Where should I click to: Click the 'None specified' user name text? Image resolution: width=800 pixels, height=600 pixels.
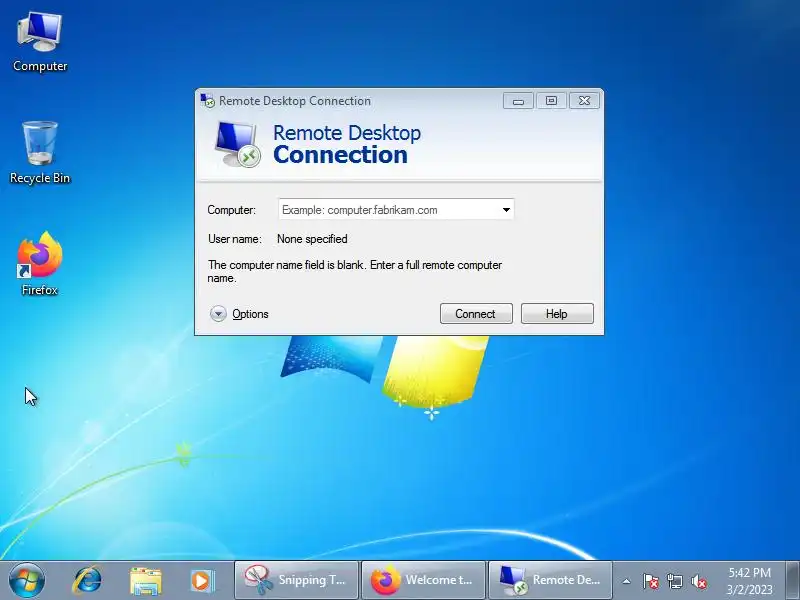click(312, 239)
